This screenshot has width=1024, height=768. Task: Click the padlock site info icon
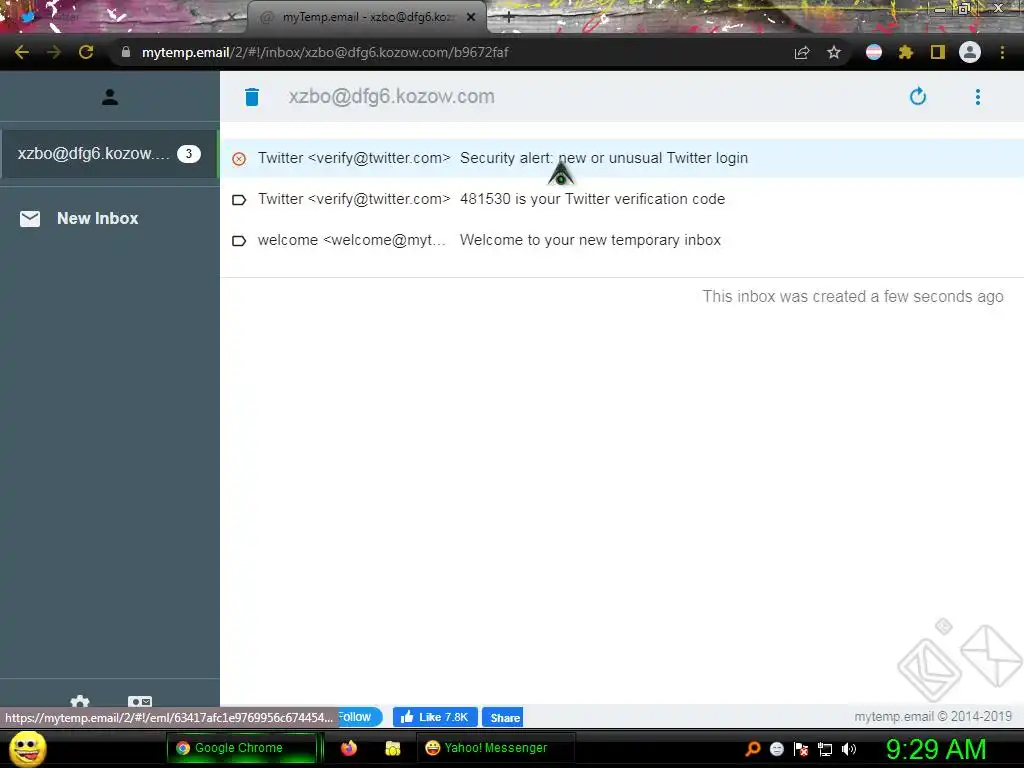126,52
